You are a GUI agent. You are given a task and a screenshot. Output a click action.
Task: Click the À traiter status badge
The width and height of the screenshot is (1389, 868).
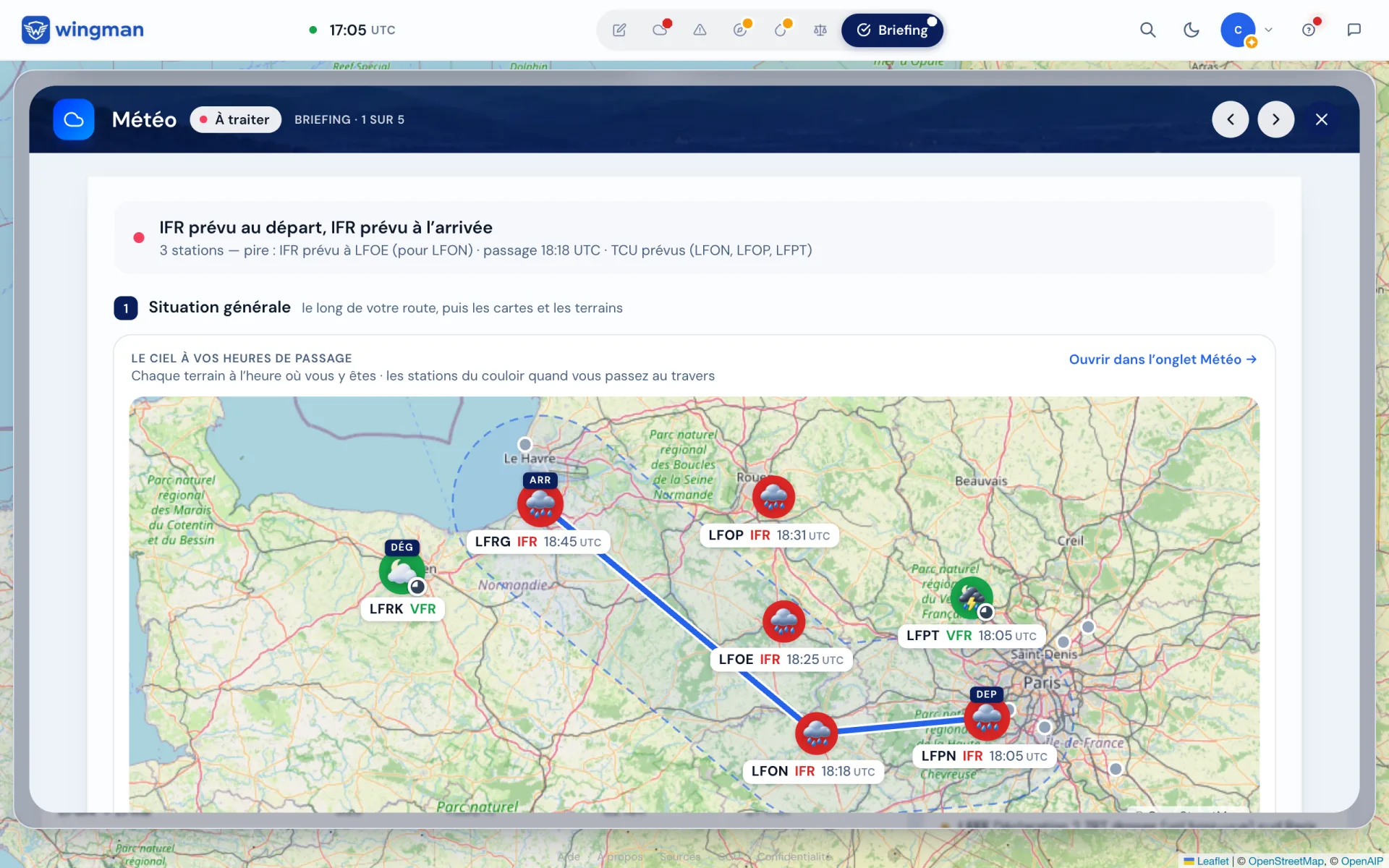(235, 119)
